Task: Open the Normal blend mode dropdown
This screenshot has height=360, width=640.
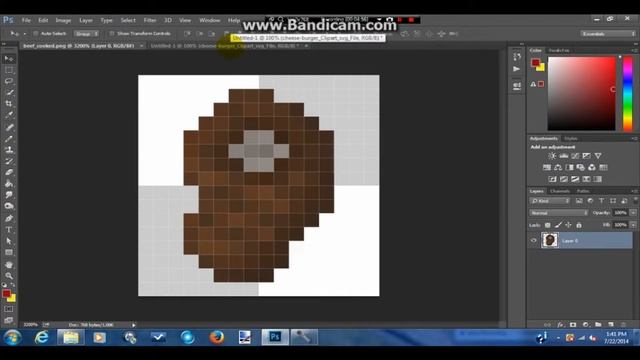Action: [558, 213]
